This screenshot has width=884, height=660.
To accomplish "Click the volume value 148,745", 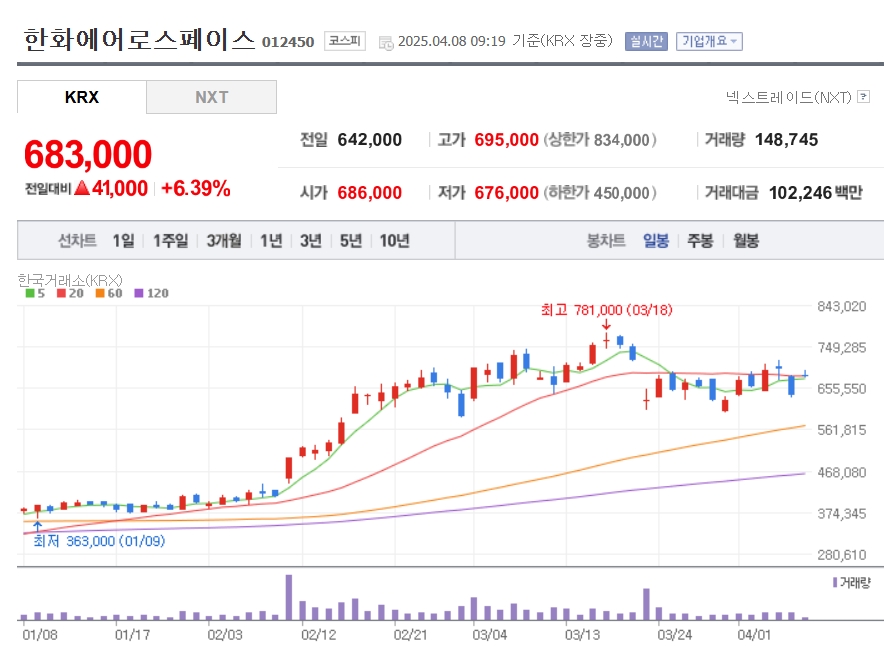I will [786, 140].
